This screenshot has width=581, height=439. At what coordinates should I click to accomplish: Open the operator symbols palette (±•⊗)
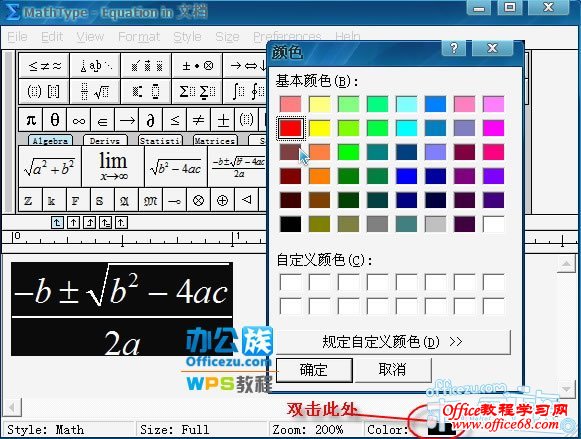(x=197, y=66)
